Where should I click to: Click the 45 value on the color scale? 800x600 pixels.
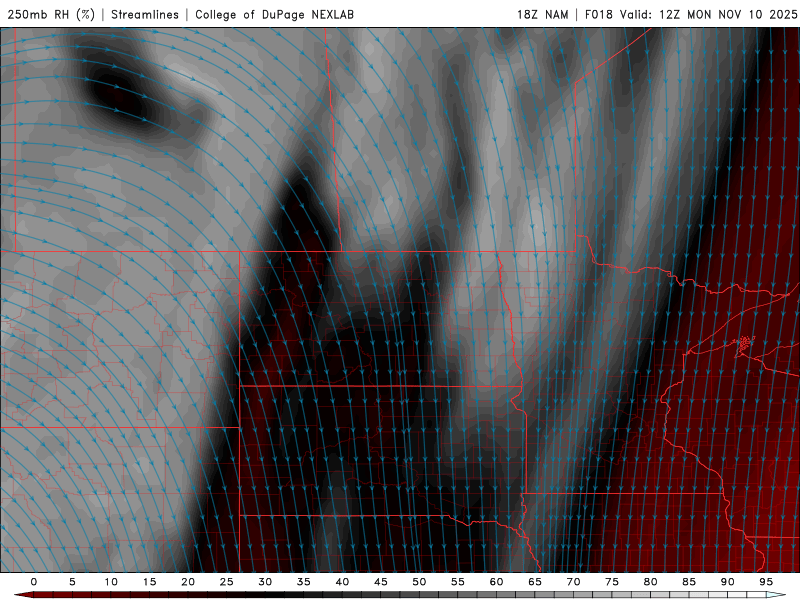coord(381,582)
